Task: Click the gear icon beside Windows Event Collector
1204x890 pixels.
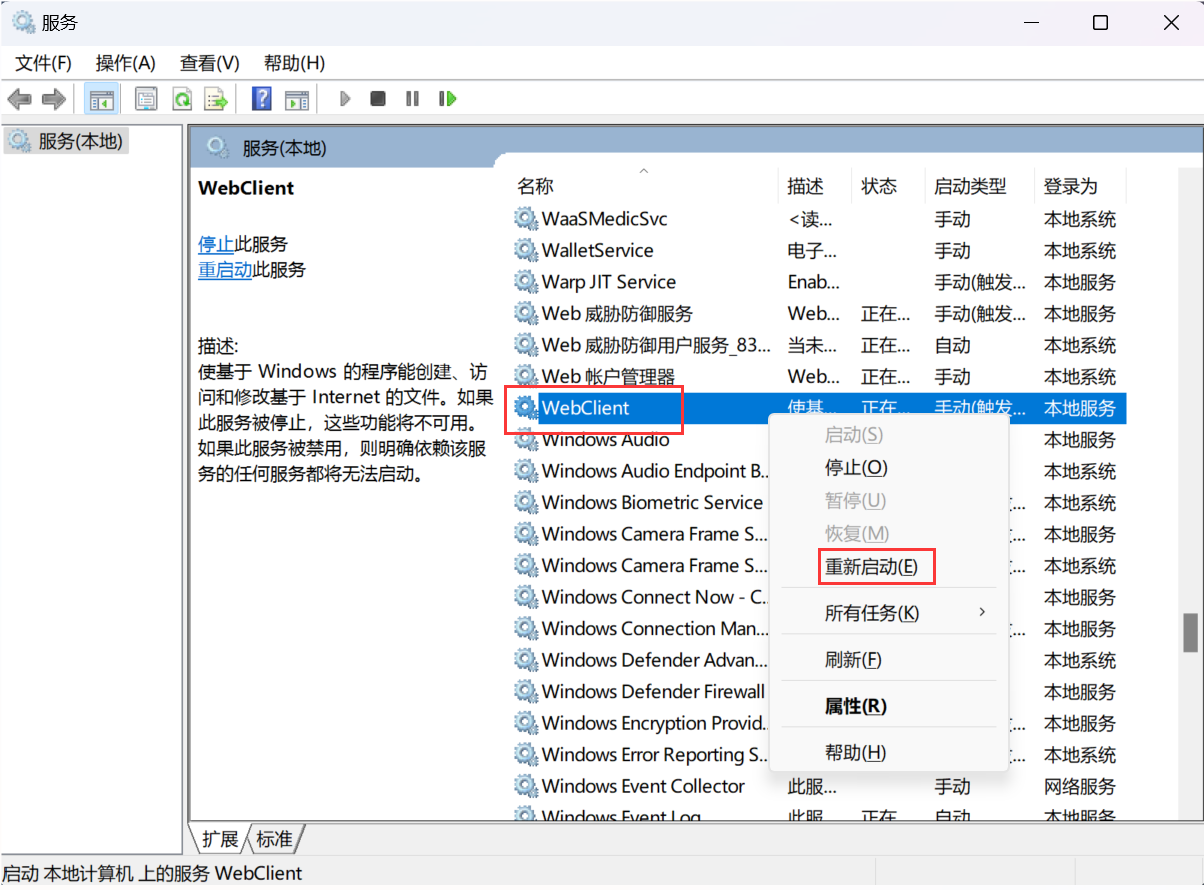Action: tap(525, 786)
